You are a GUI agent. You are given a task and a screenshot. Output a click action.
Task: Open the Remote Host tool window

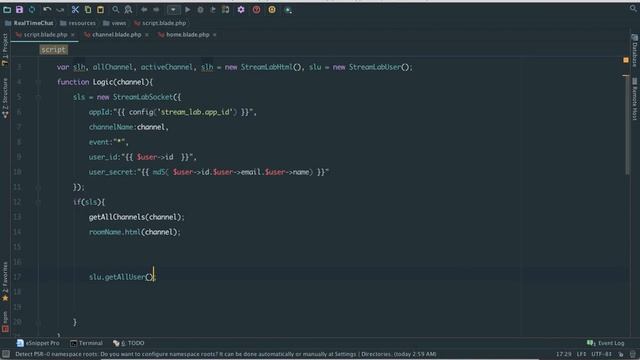point(635,99)
